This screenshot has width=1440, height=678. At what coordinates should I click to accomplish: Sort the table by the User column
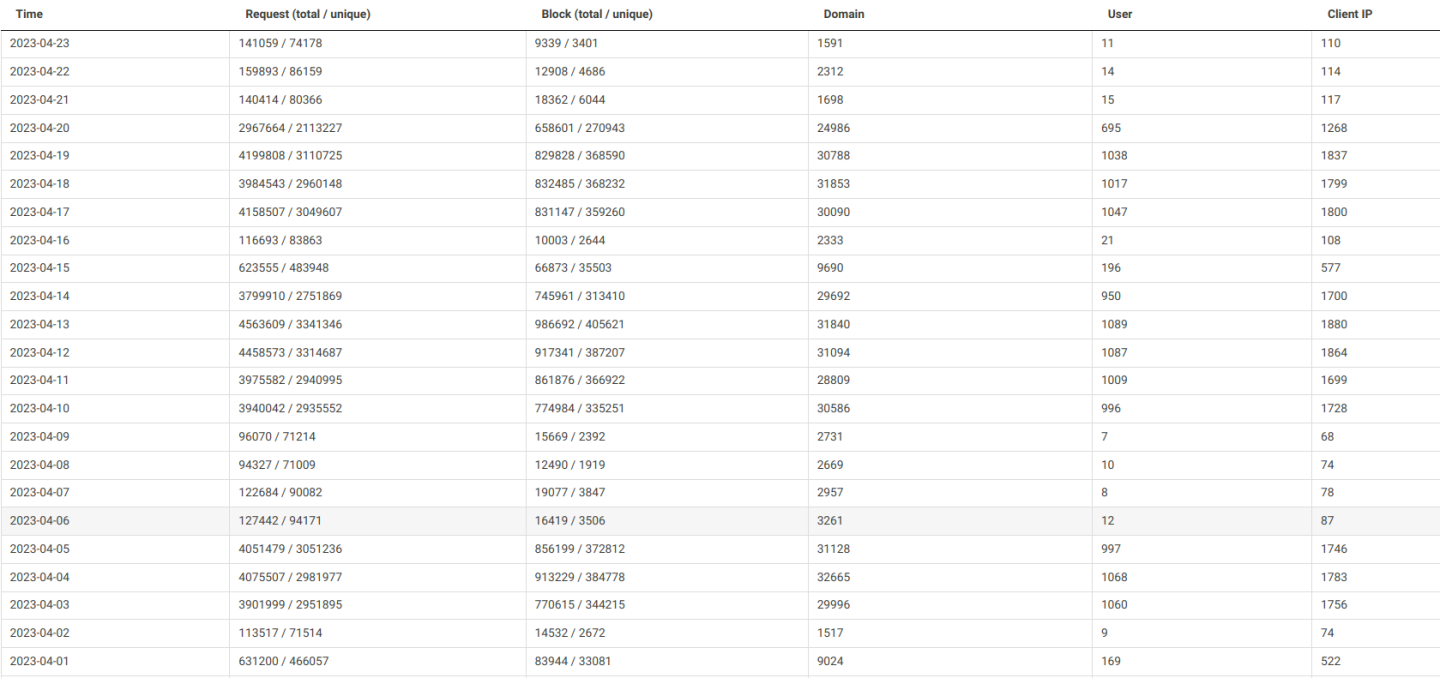coord(1119,14)
